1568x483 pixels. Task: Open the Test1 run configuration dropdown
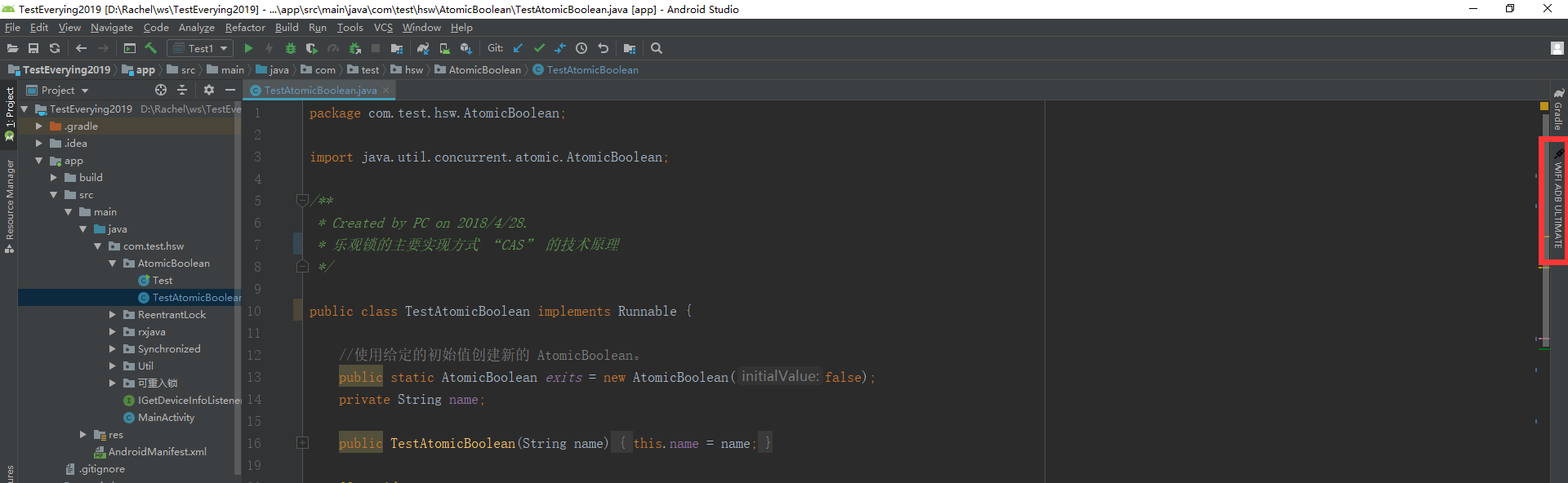(200, 49)
